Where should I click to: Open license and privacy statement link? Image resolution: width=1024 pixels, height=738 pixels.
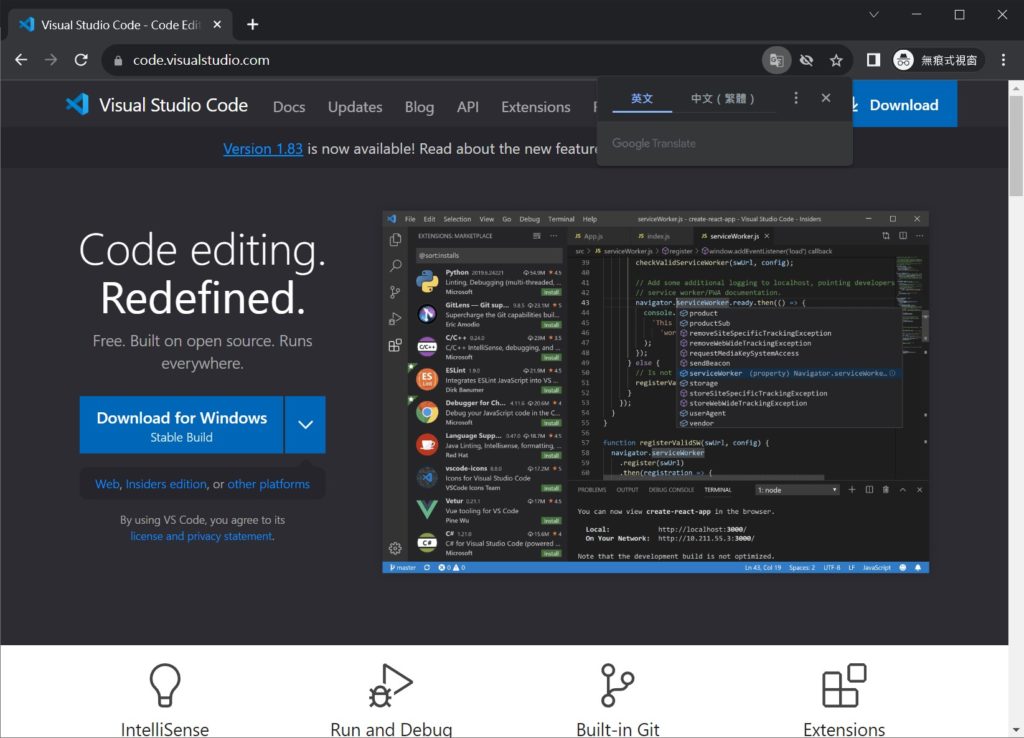click(202, 536)
